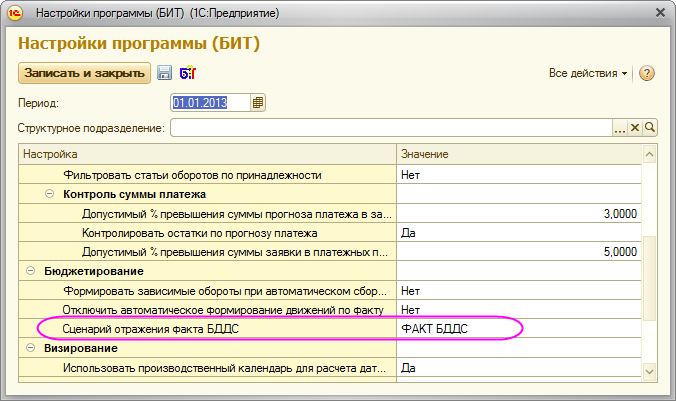Image resolution: width=676 pixels, height=401 pixels.
Task: Click the Период date input field
Action: point(210,103)
